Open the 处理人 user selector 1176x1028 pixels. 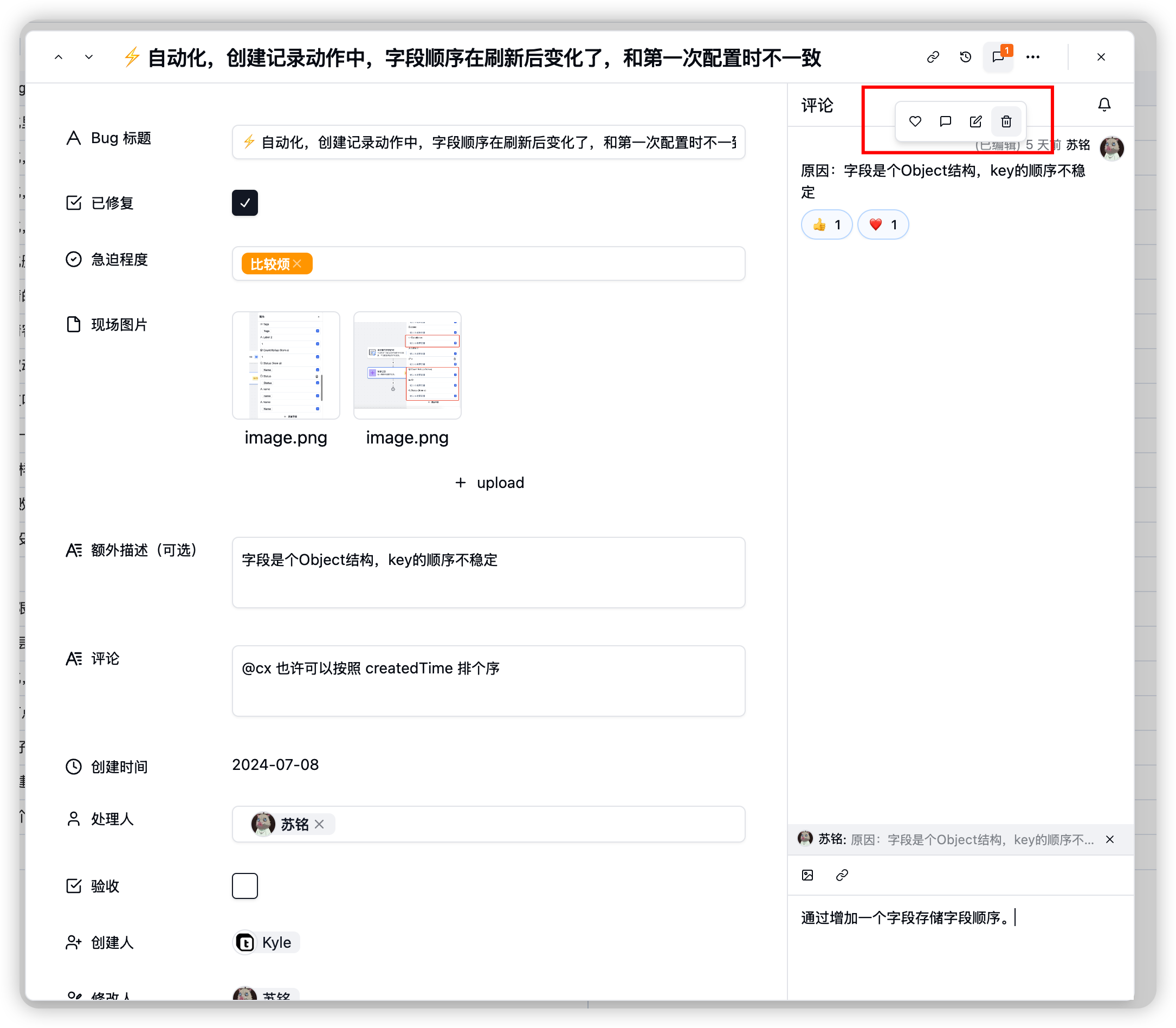488,824
